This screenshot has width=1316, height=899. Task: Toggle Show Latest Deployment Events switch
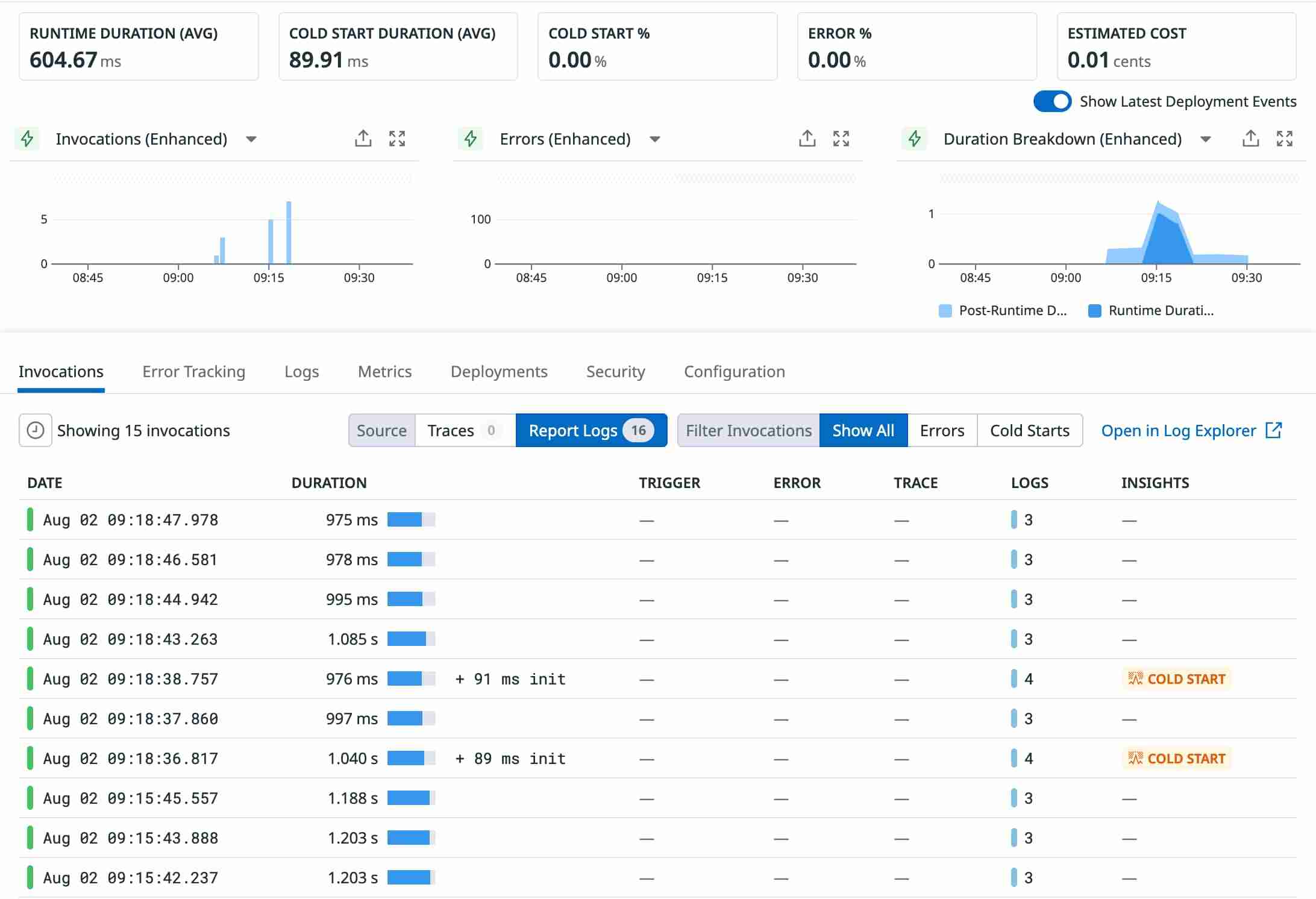pyautogui.click(x=1052, y=101)
